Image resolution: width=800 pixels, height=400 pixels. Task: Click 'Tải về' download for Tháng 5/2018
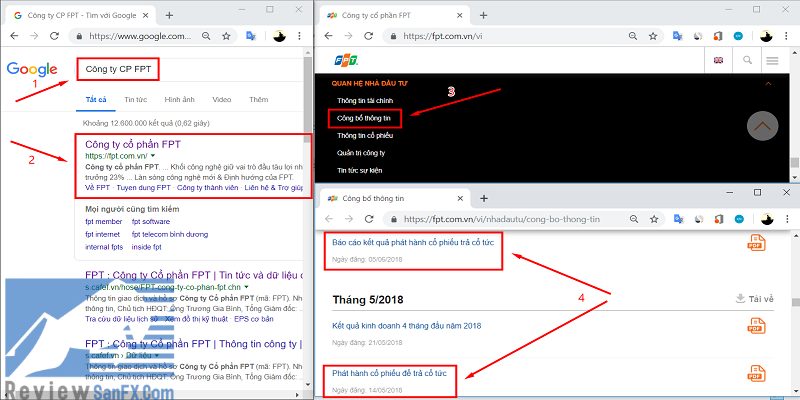click(x=755, y=298)
